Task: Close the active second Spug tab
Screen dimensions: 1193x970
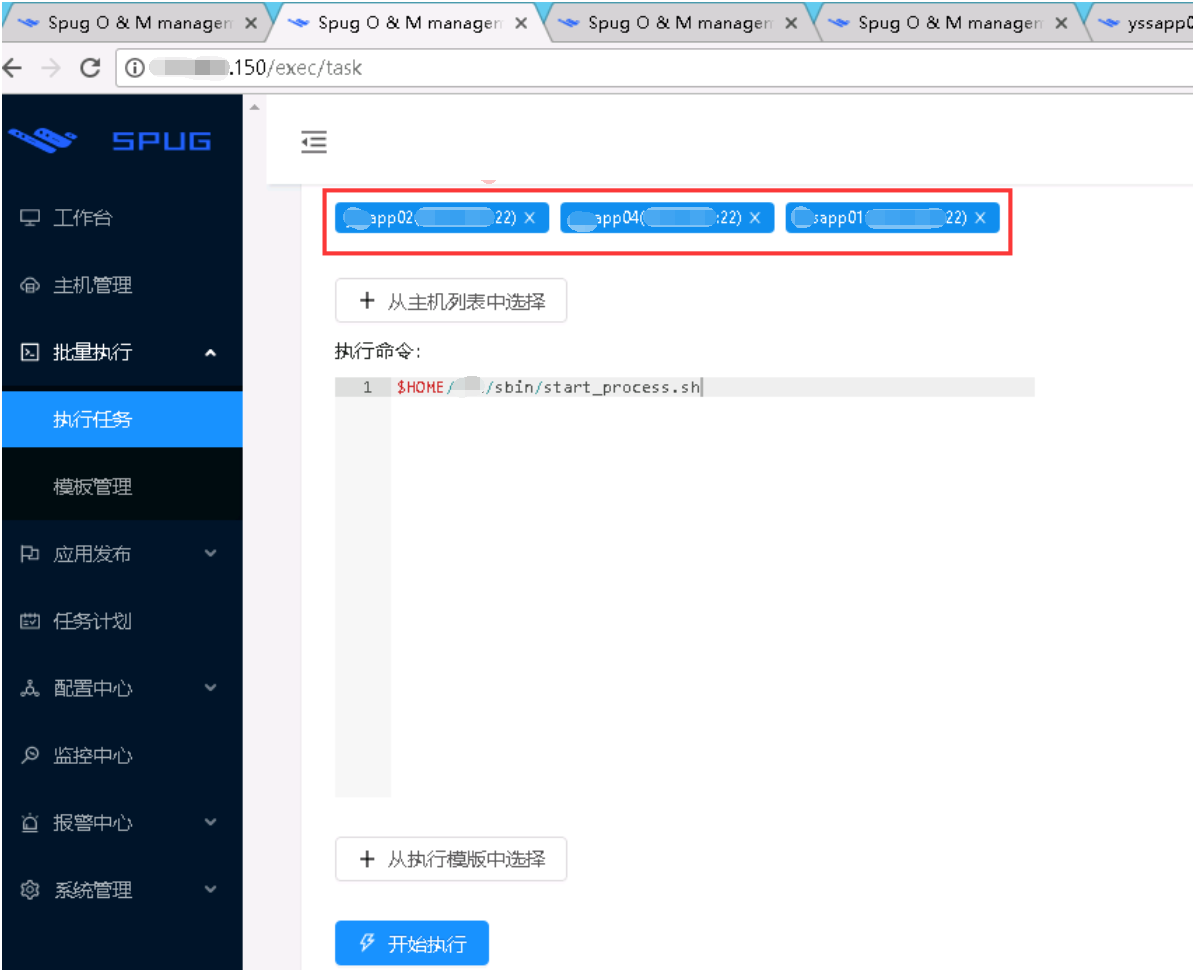Action: click(521, 24)
